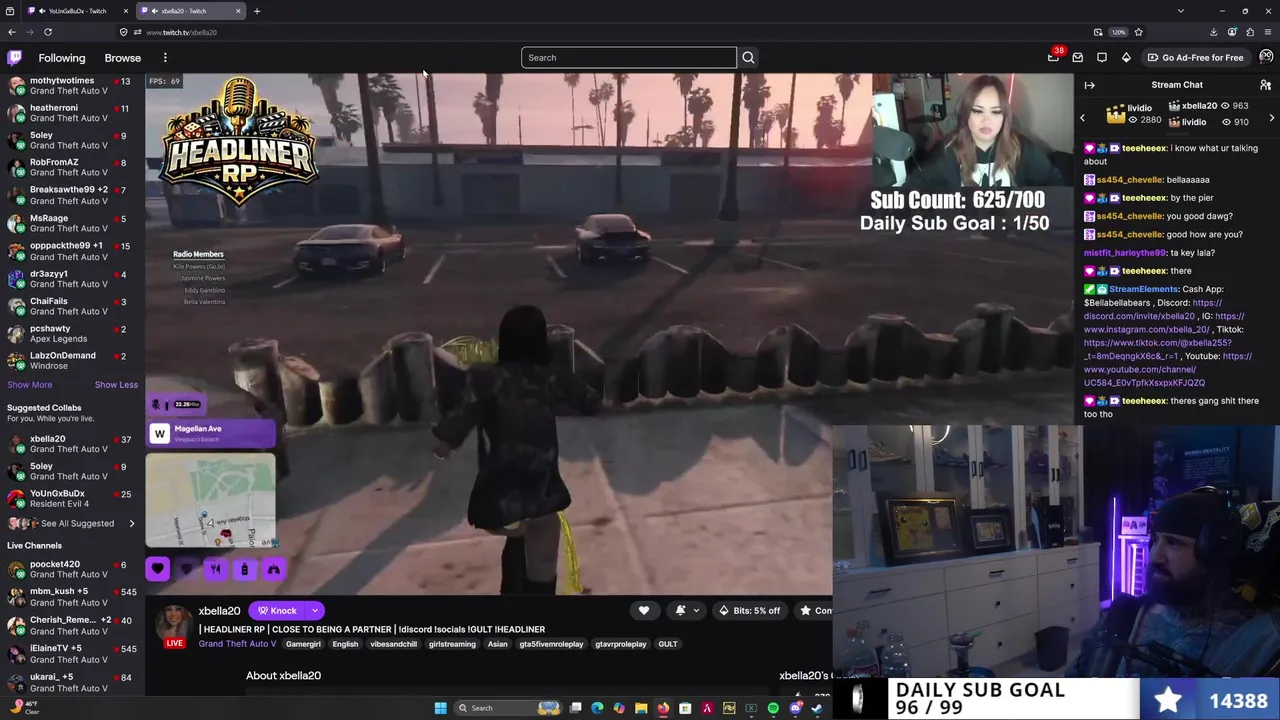Image resolution: width=1280 pixels, height=720 pixels.
Task: Open Firefox extensions puzzle icon
Action: [1250, 32]
